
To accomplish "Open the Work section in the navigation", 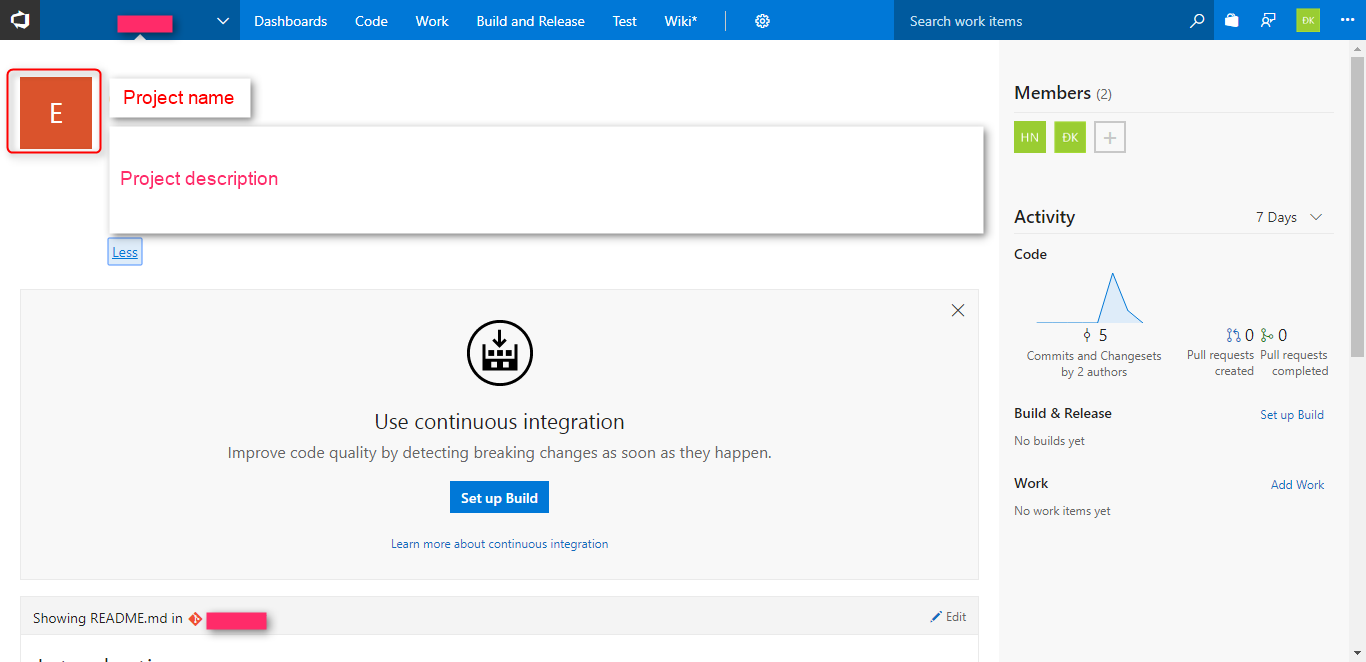I will coord(431,20).
